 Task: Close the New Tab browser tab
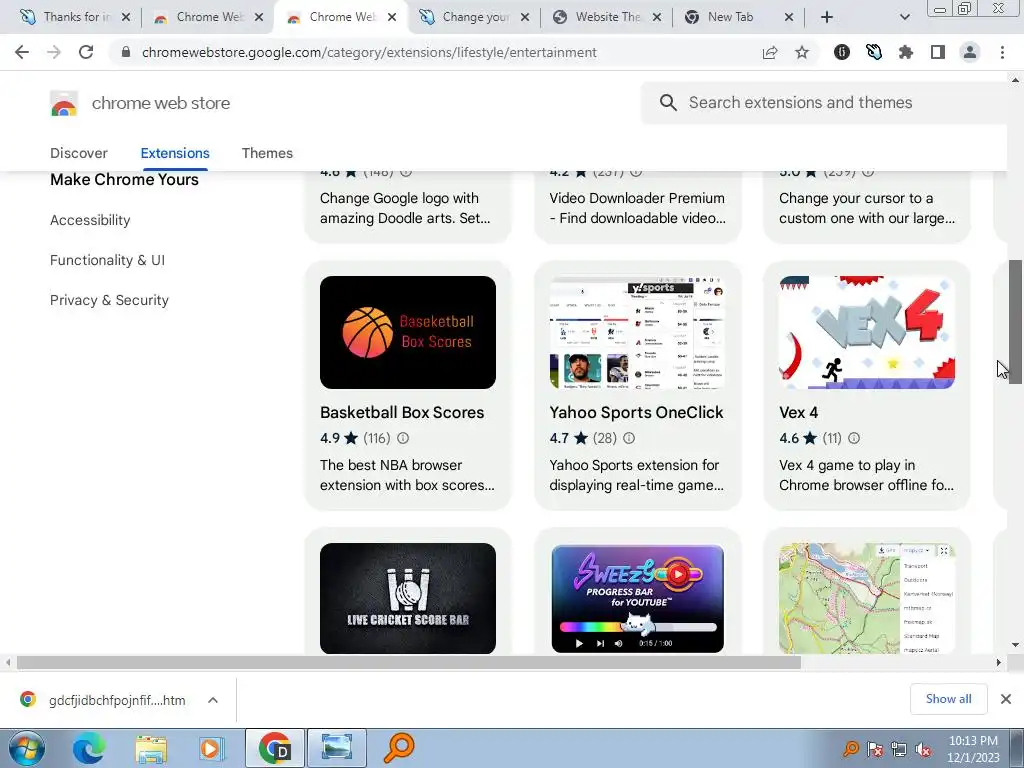point(789,17)
